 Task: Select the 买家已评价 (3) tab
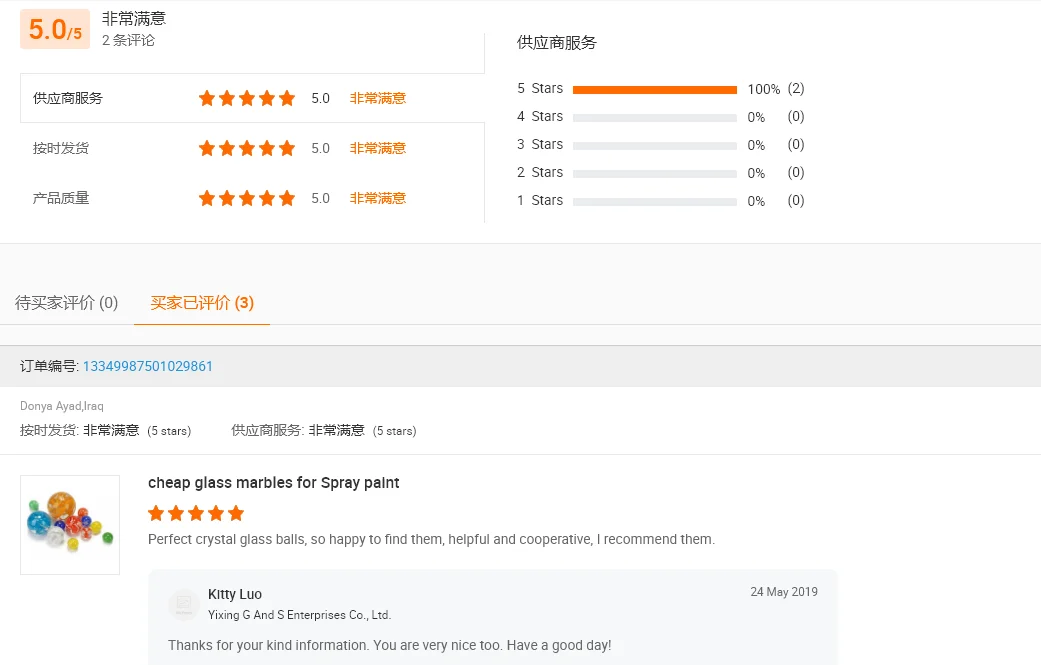[x=202, y=302]
